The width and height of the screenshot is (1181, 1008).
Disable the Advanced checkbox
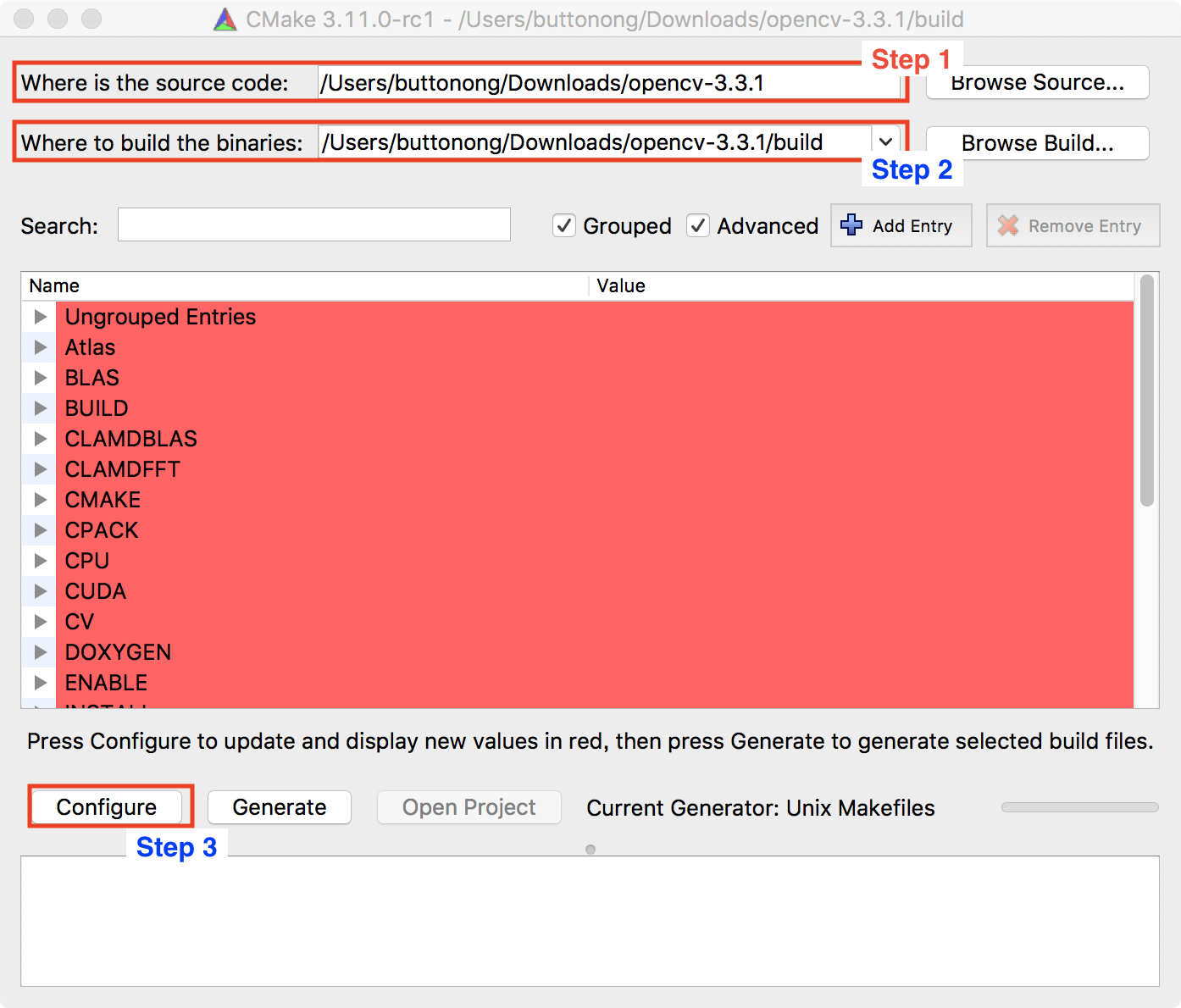[x=698, y=225]
